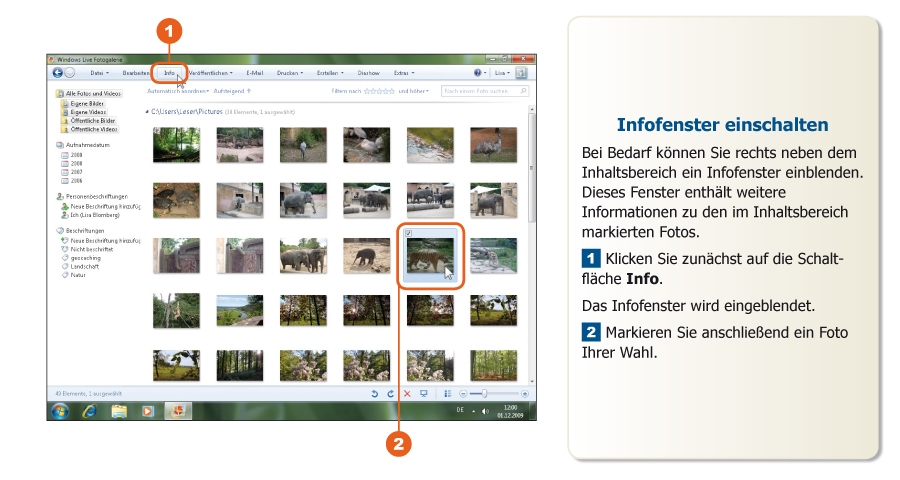This screenshot has height=480, width=900.
Task: Open the help question mark icon
Action: (478, 73)
